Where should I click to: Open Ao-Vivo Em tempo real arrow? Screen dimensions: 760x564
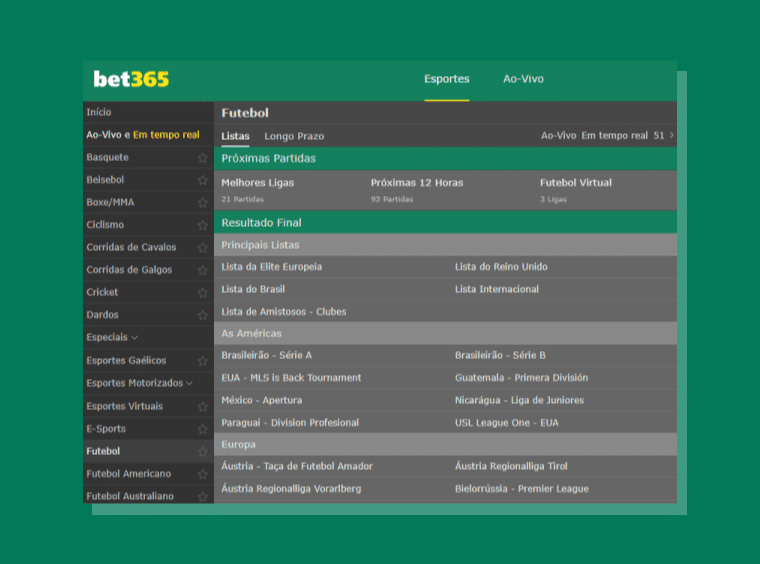coord(671,135)
